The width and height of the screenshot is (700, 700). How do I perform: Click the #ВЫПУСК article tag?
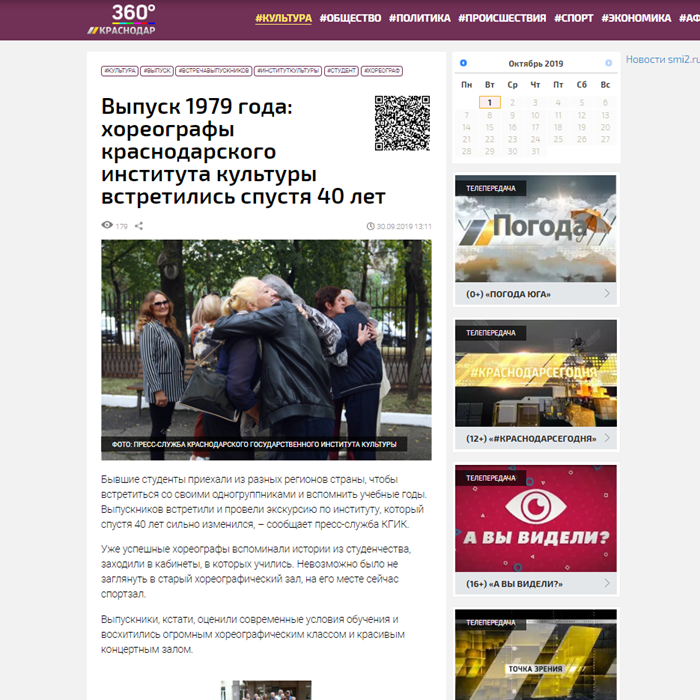(x=157, y=71)
